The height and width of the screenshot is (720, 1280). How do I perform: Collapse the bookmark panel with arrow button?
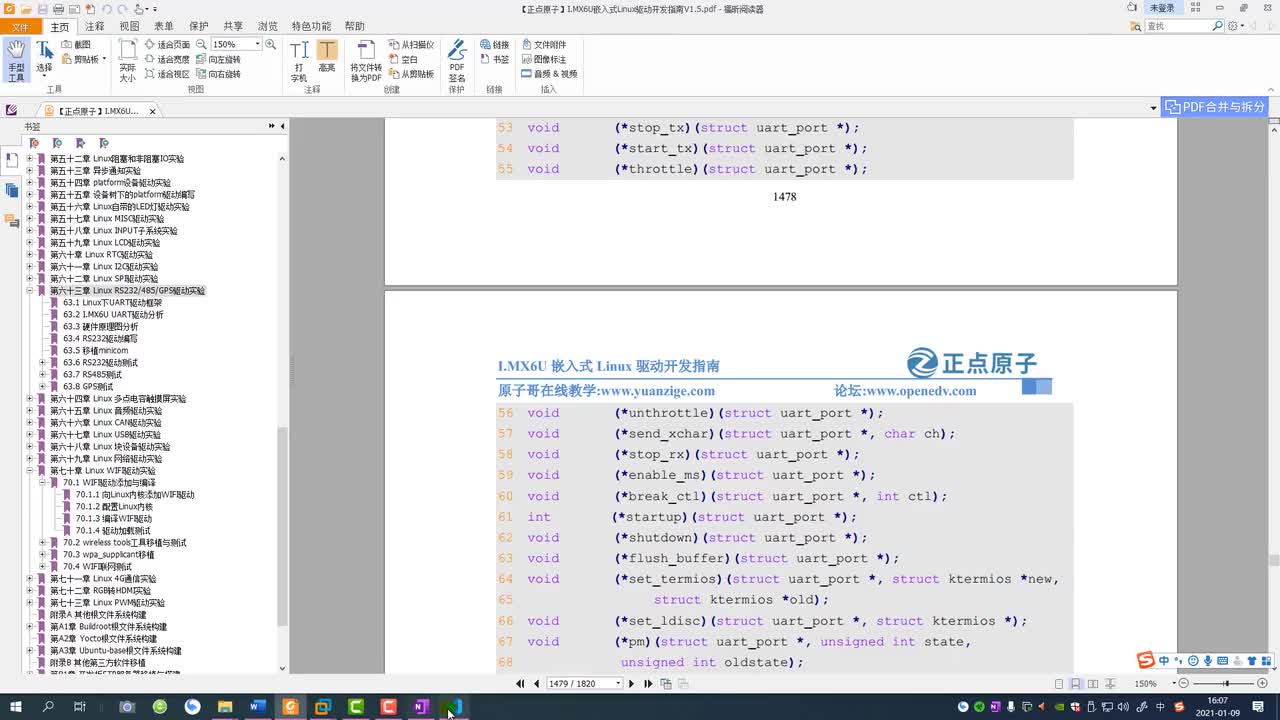tap(282, 126)
